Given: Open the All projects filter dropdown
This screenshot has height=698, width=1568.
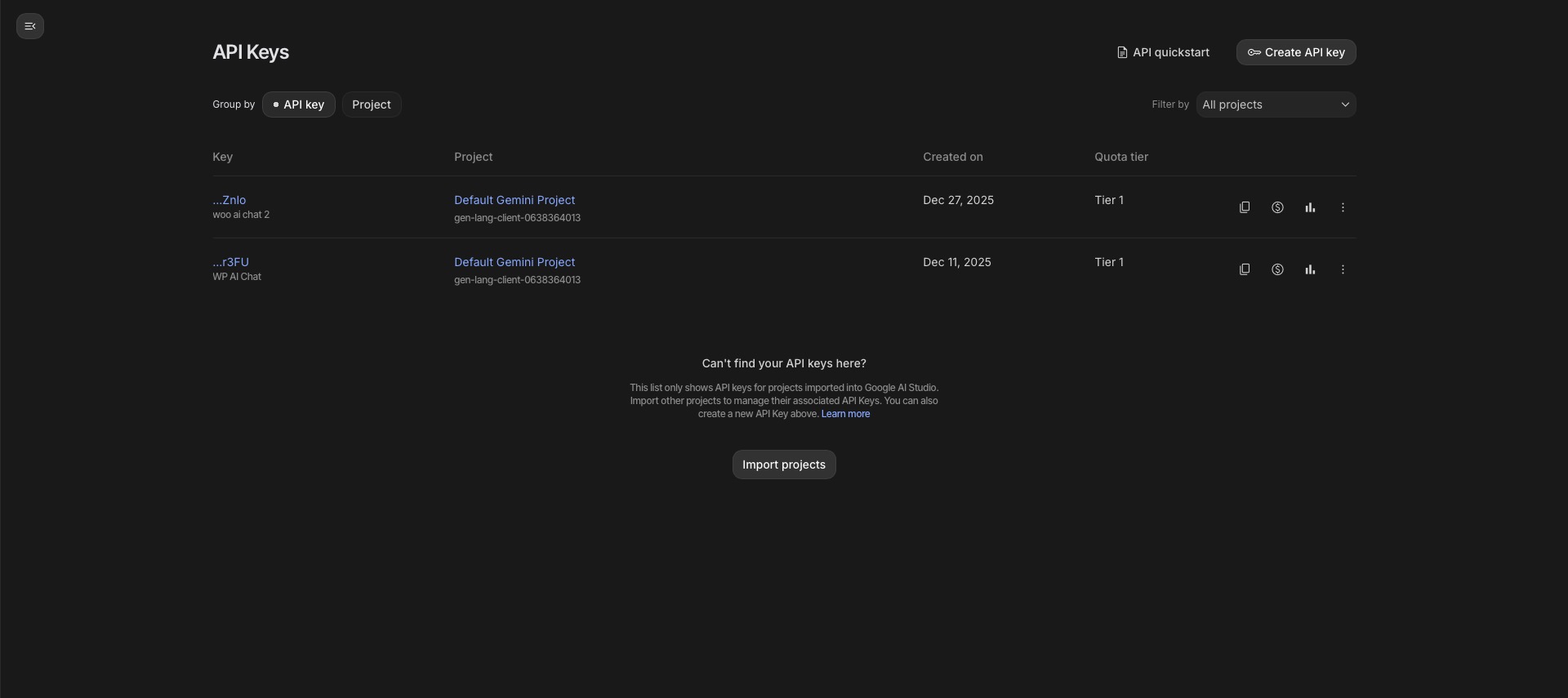Looking at the screenshot, I should click(1276, 104).
